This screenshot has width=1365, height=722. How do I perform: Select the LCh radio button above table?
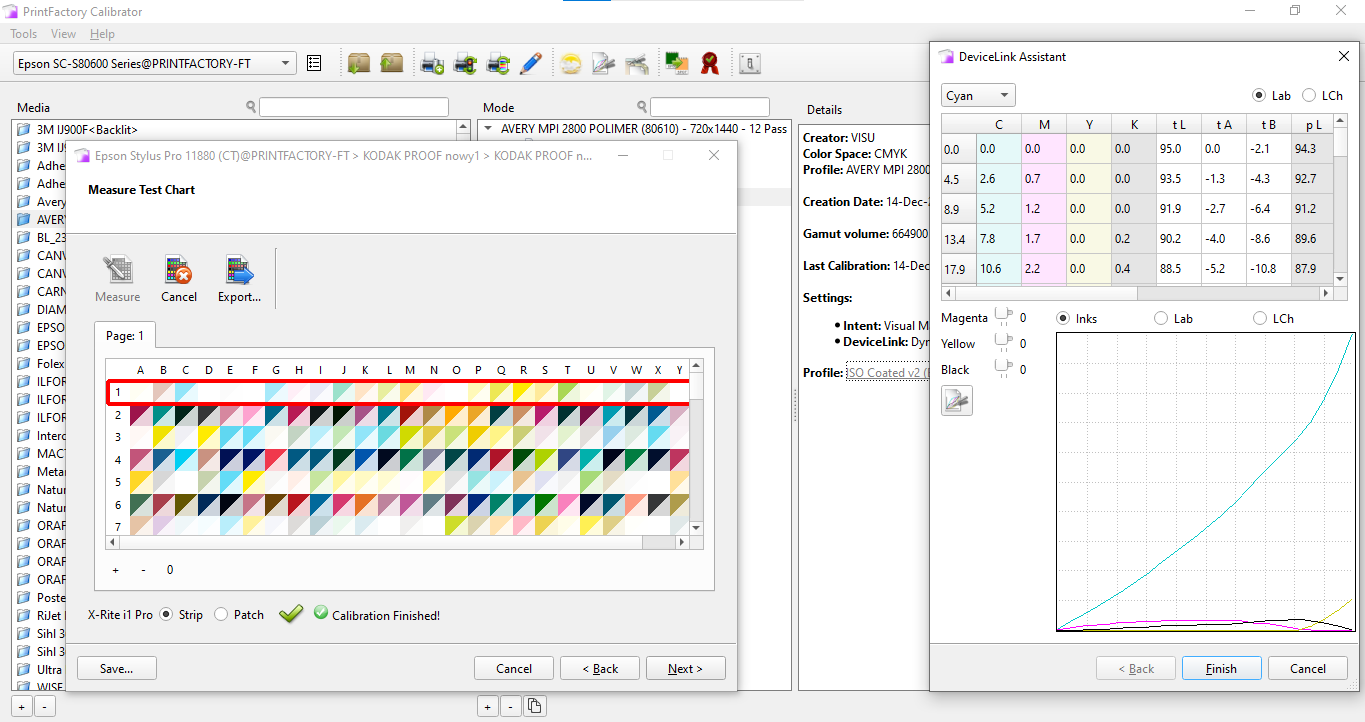(x=1309, y=96)
